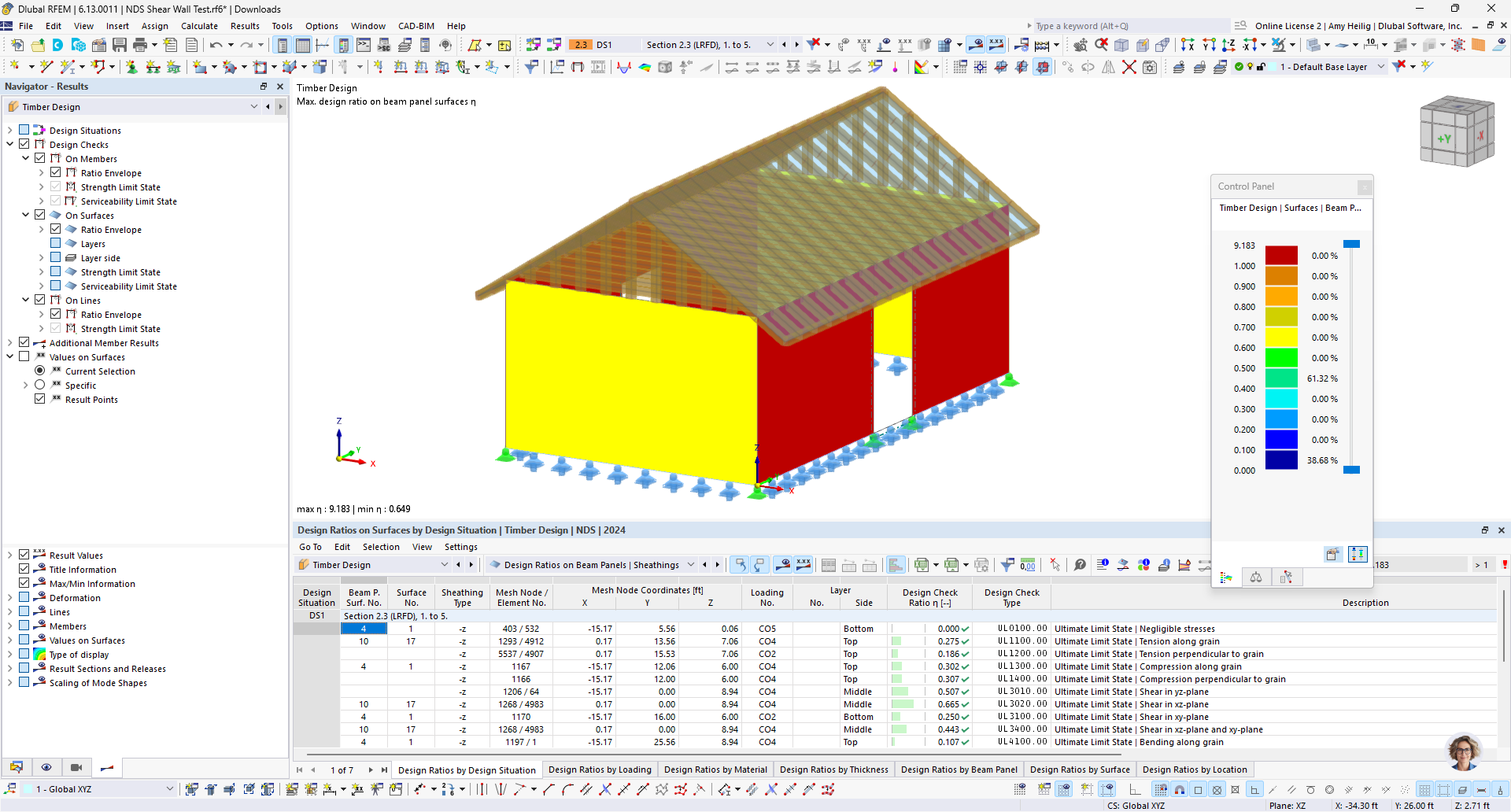This screenshot has height=812, width=1511.
Task: Open the Timber Design navigator dropdown
Action: [x=253, y=106]
